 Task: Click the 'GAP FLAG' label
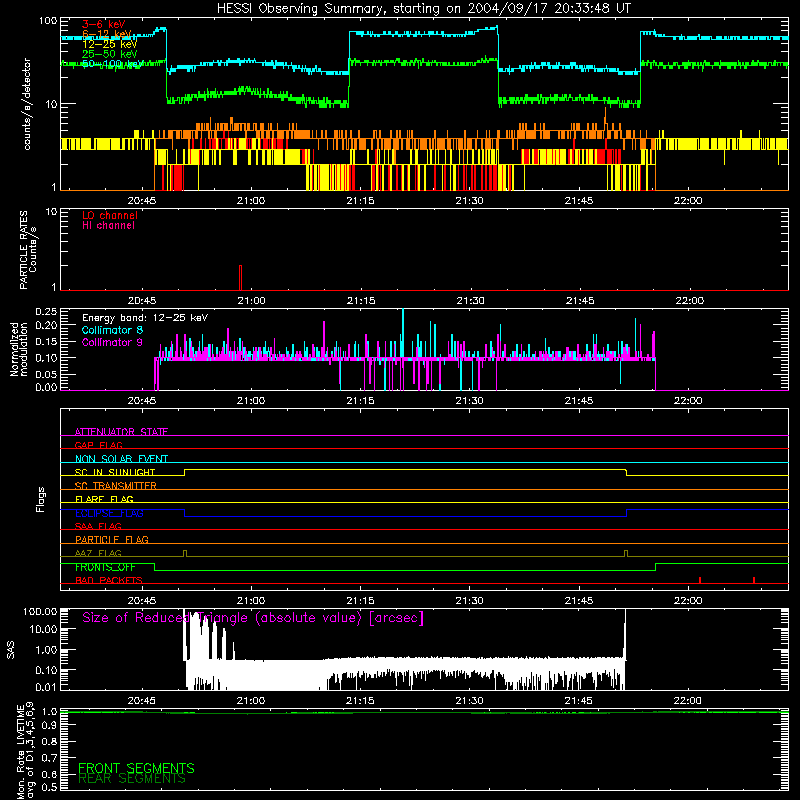[x=98, y=445]
